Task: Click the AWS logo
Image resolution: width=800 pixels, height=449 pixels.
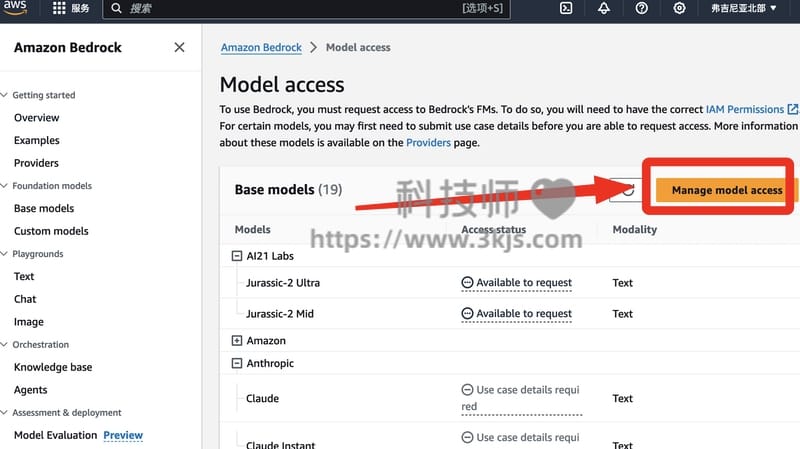Action: pyautogui.click(x=15, y=7)
